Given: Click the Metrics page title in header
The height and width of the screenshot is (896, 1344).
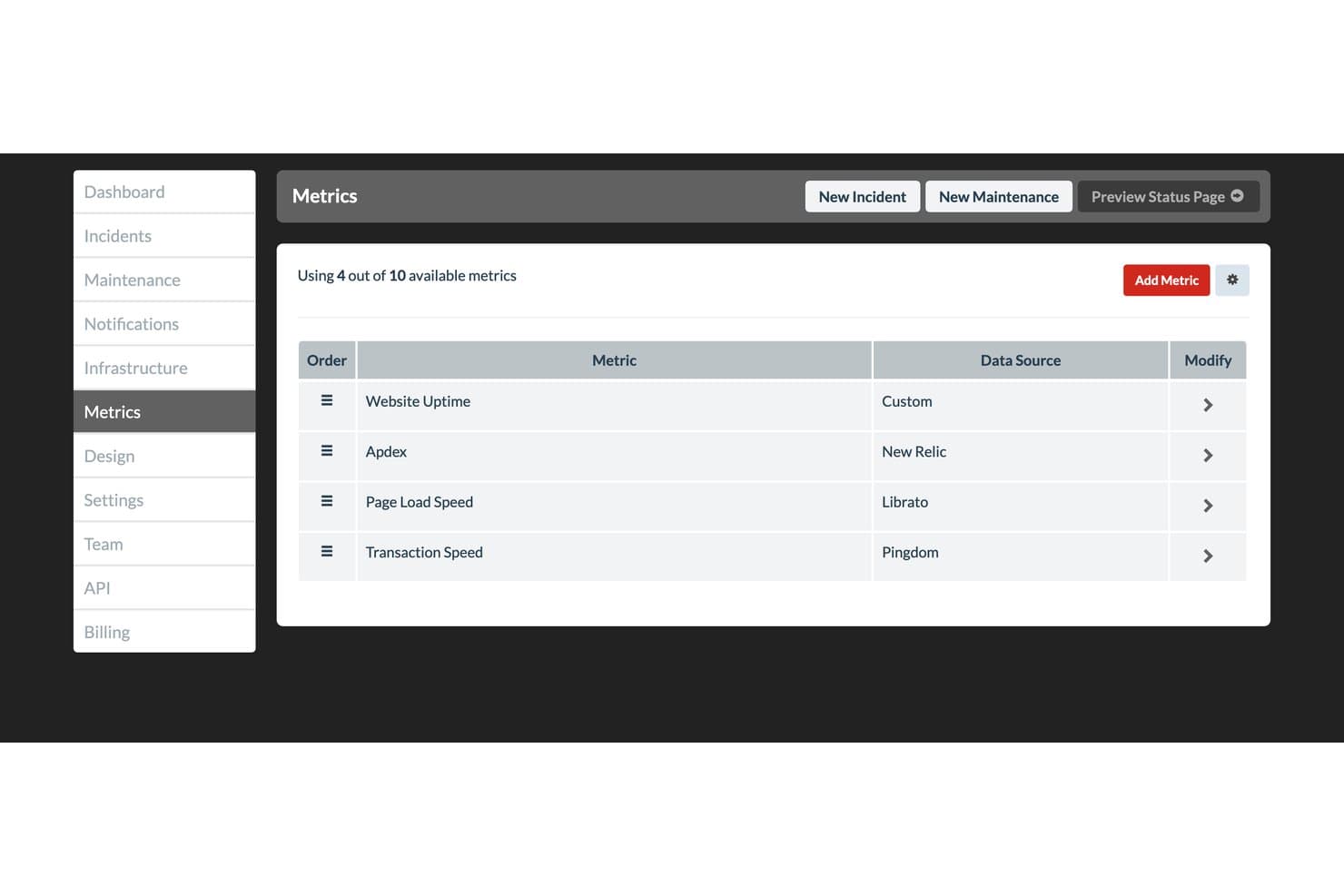Looking at the screenshot, I should click(325, 196).
